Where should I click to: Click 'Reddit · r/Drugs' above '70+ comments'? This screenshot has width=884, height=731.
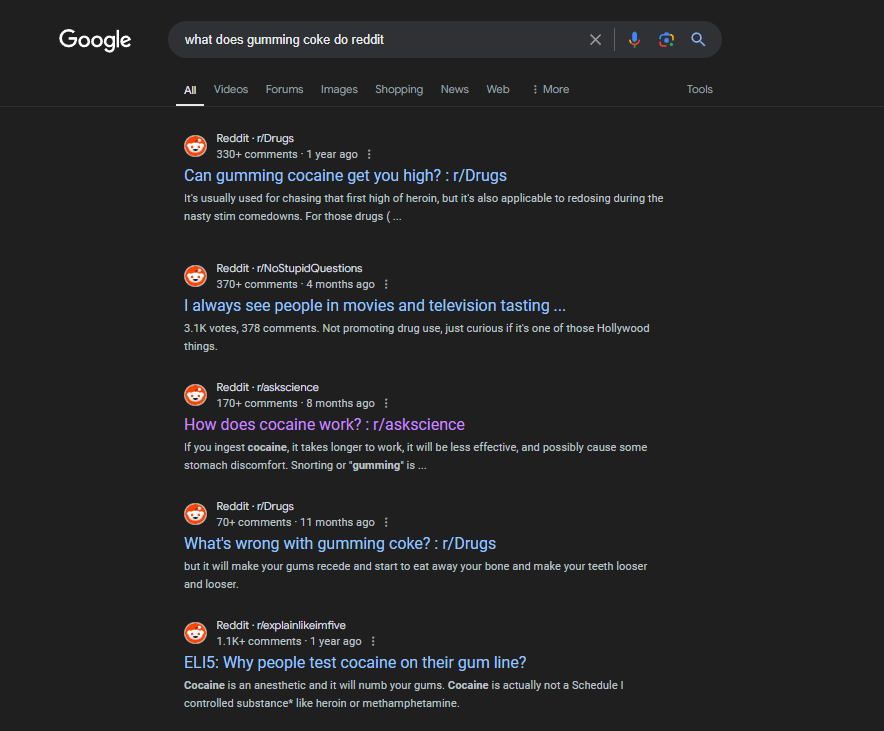coord(255,507)
